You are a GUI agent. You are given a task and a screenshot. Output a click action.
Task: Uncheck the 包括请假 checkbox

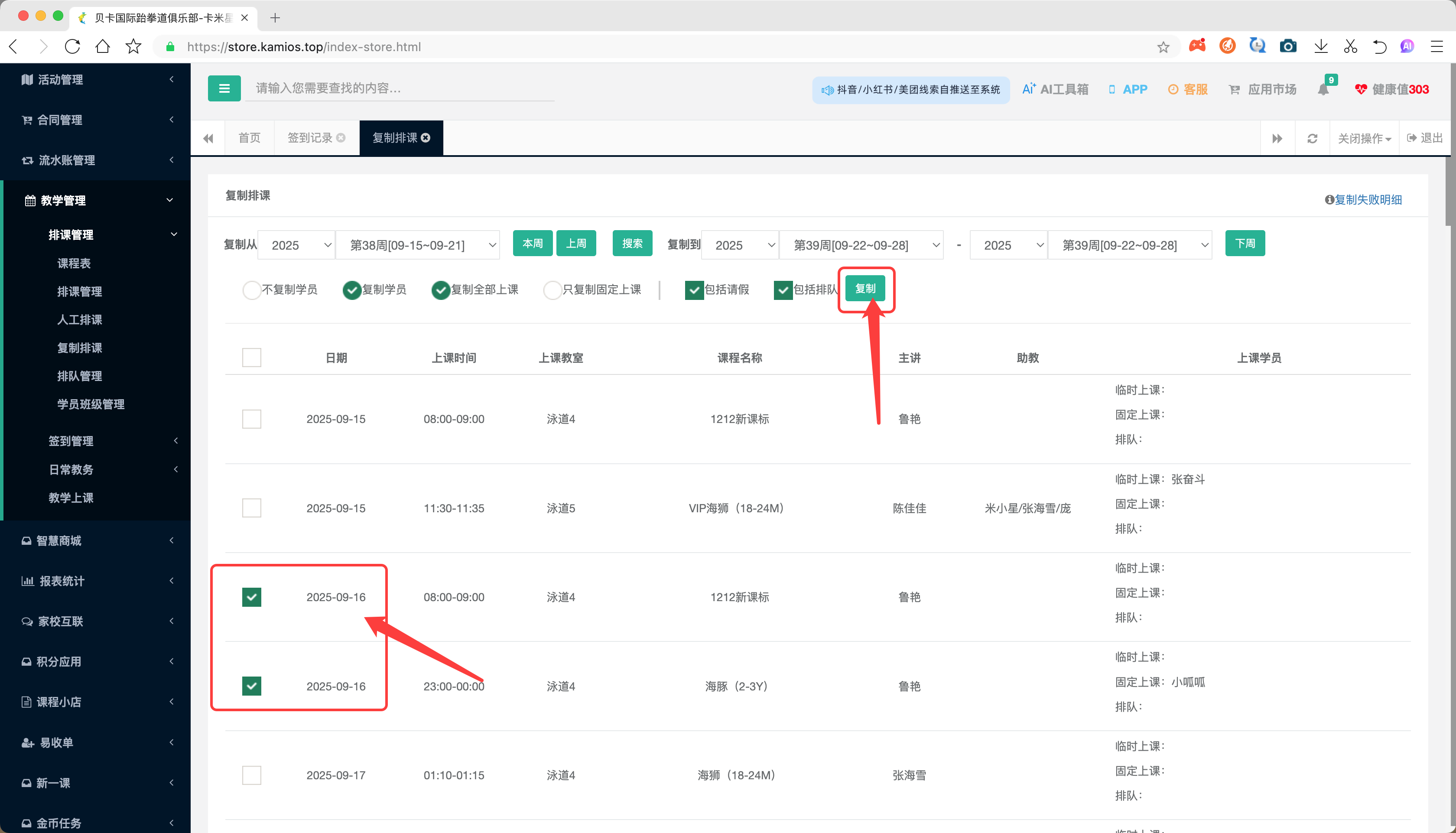694,290
